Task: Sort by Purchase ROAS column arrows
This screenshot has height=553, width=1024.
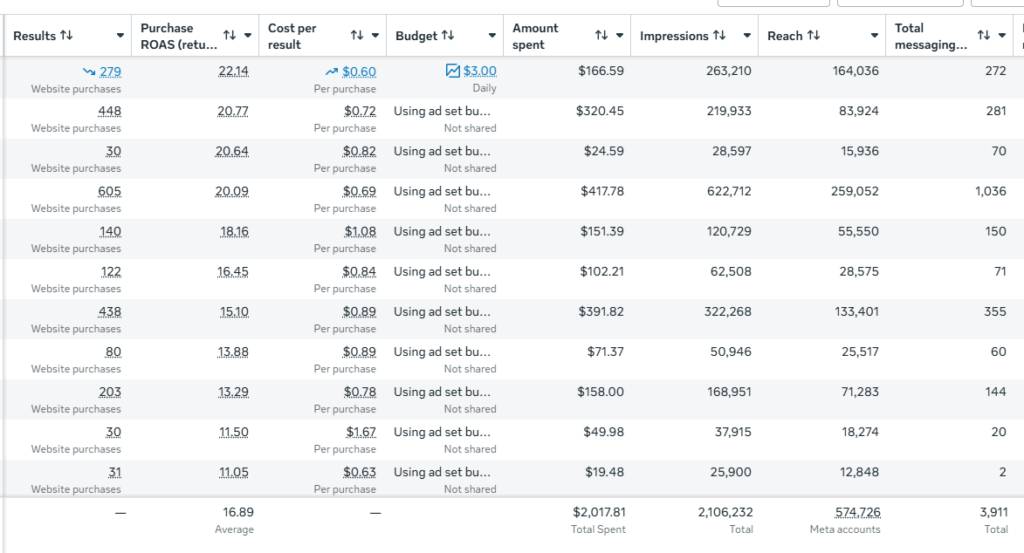Action: pos(229,35)
